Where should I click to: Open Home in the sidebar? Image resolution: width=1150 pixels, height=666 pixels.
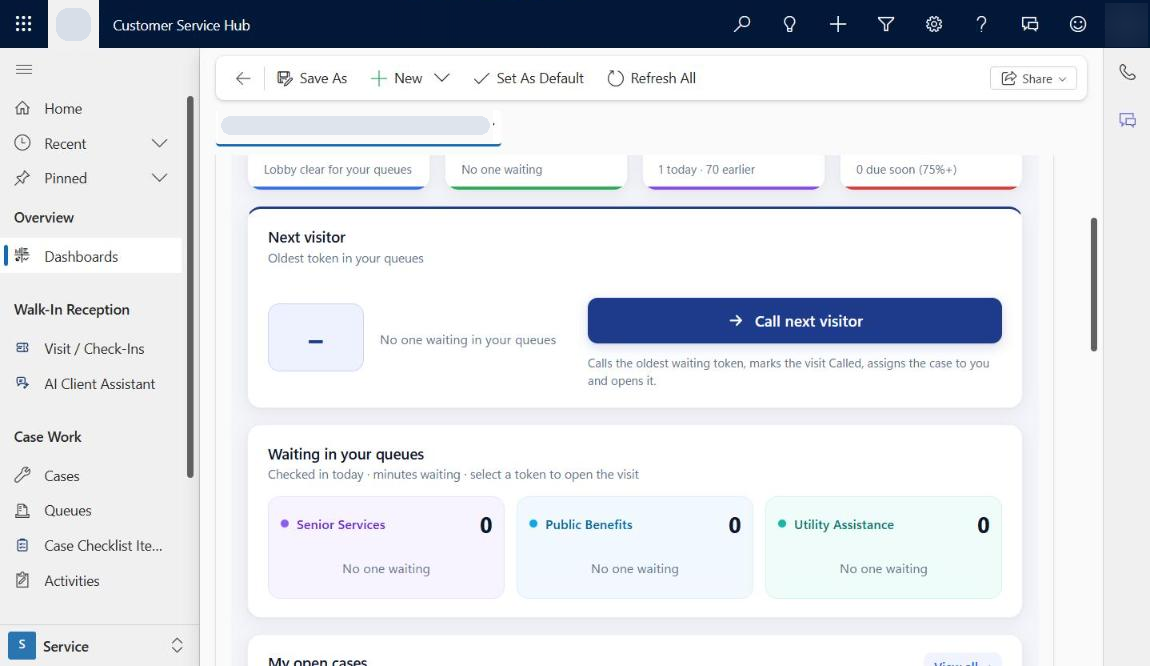coord(91,109)
